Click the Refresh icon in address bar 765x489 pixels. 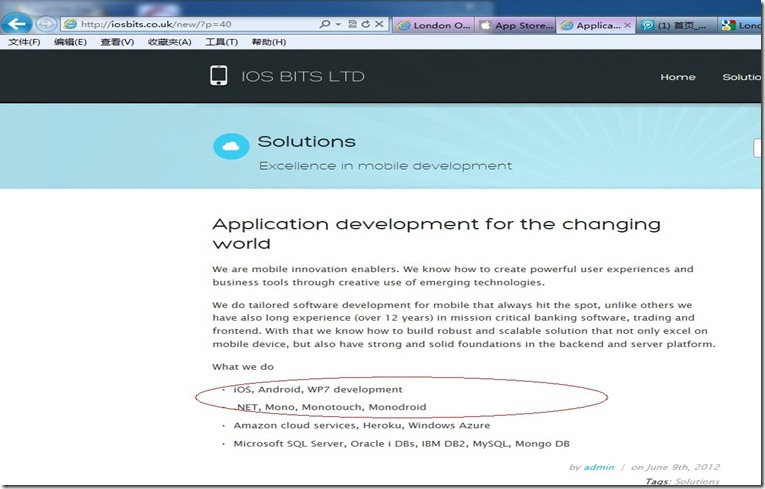click(x=365, y=24)
